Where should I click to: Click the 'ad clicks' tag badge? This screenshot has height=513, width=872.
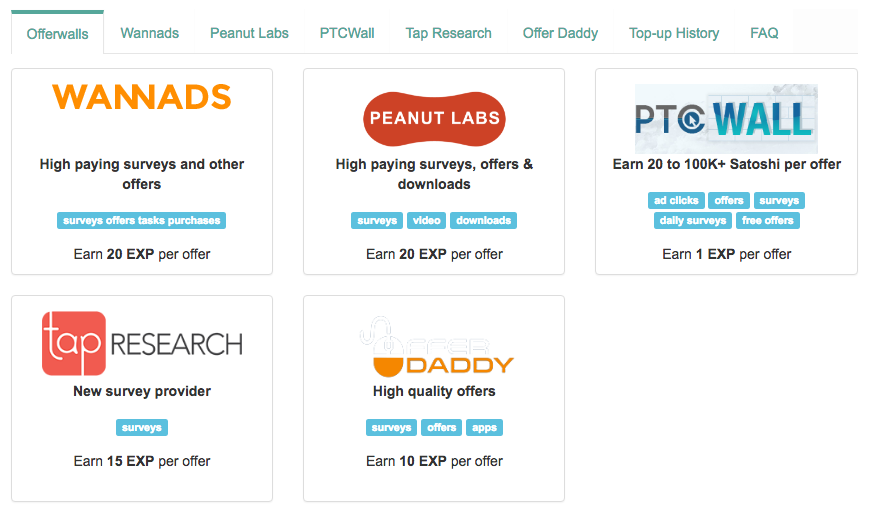pos(676,200)
